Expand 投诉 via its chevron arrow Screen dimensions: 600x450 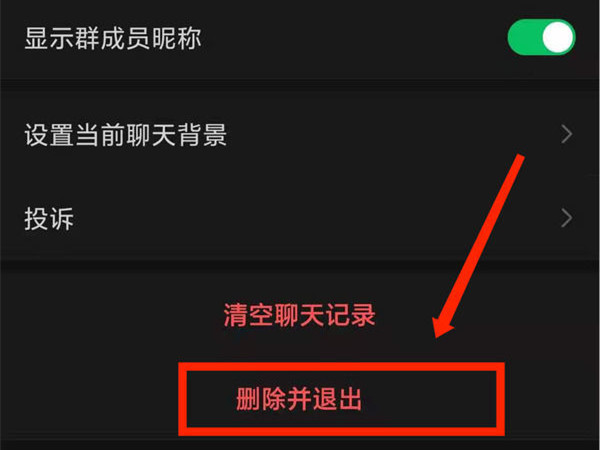[566, 218]
